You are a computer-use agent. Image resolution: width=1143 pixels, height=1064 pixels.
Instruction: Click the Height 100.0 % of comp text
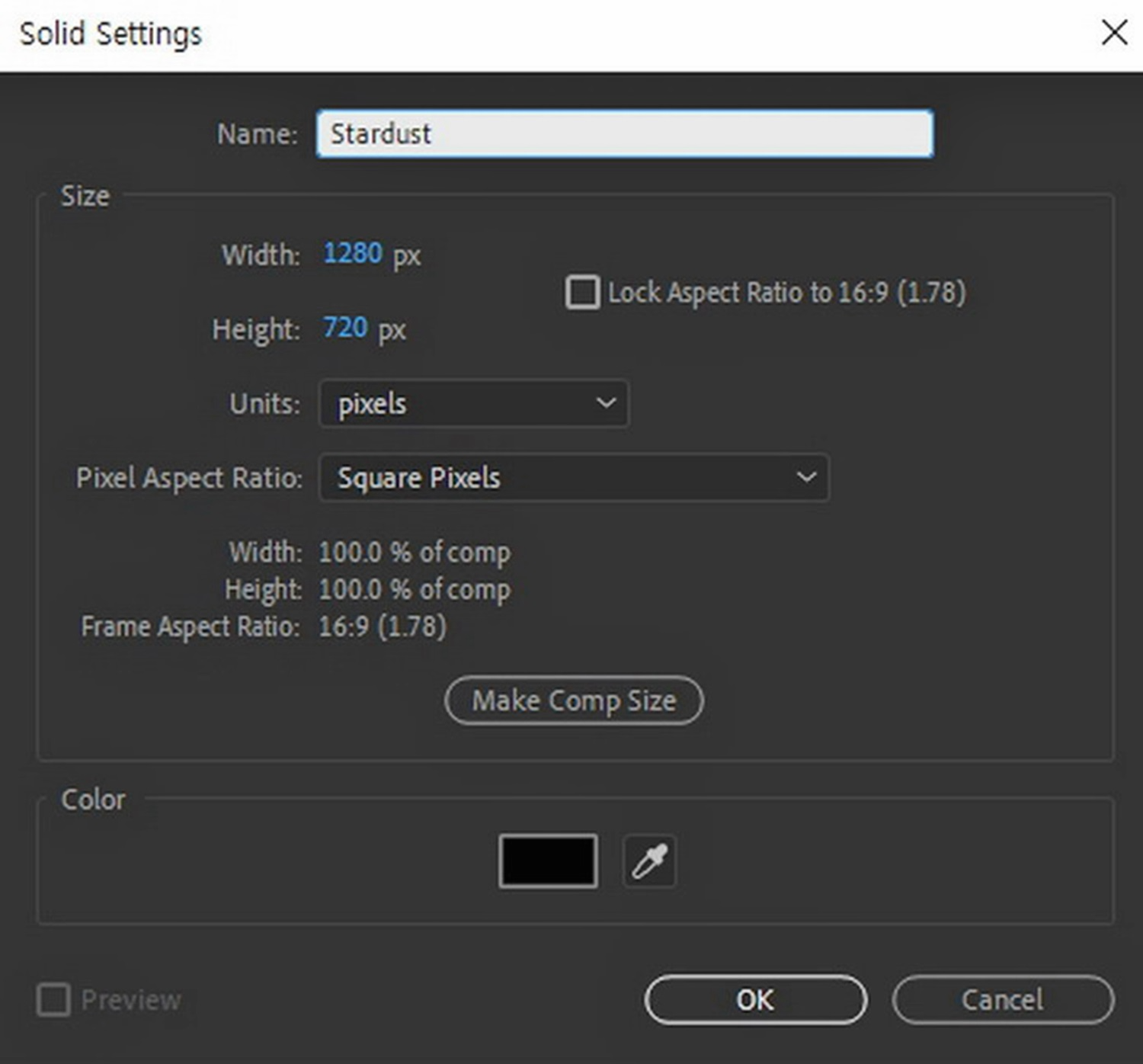click(415, 589)
